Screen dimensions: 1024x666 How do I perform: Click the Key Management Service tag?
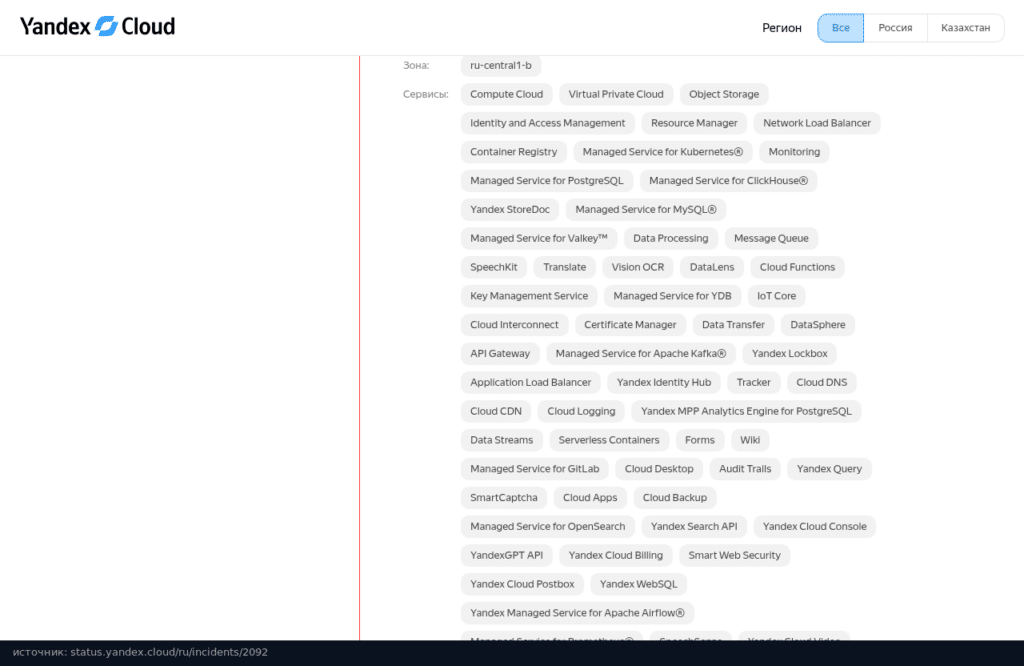[x=529, y=296]
